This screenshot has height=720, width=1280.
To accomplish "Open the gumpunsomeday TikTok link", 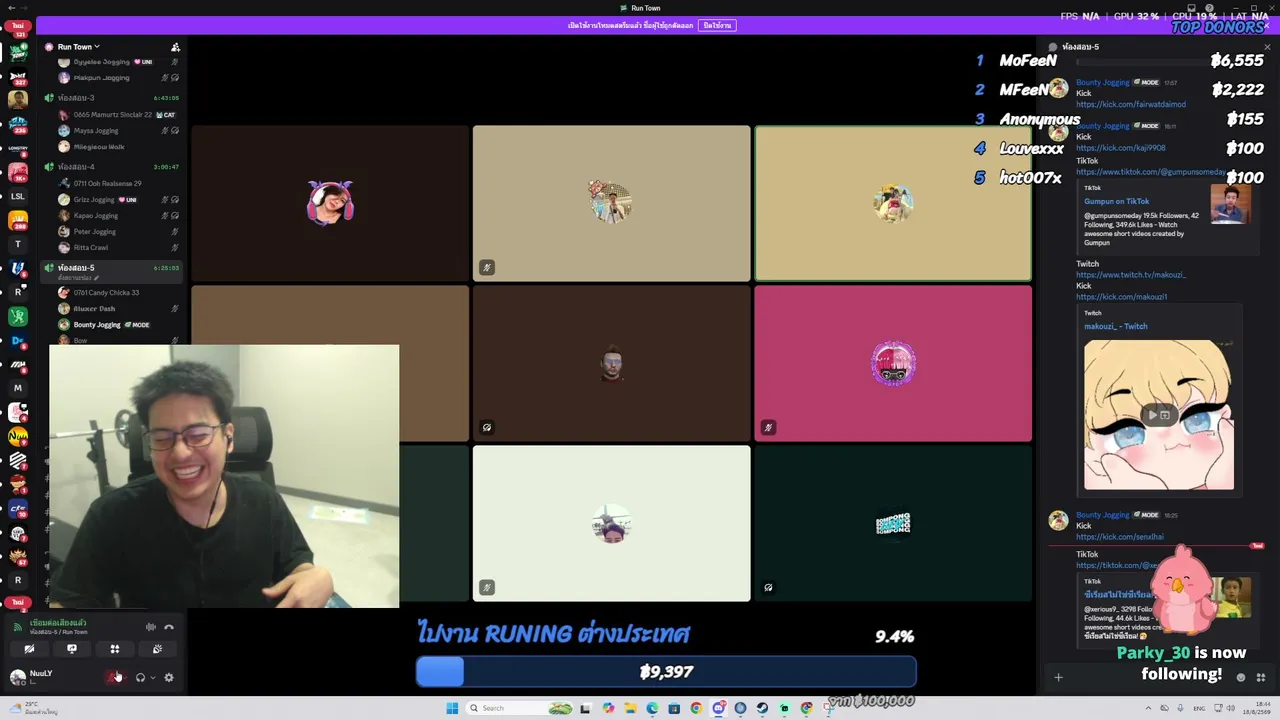I will click(1150, 172).
